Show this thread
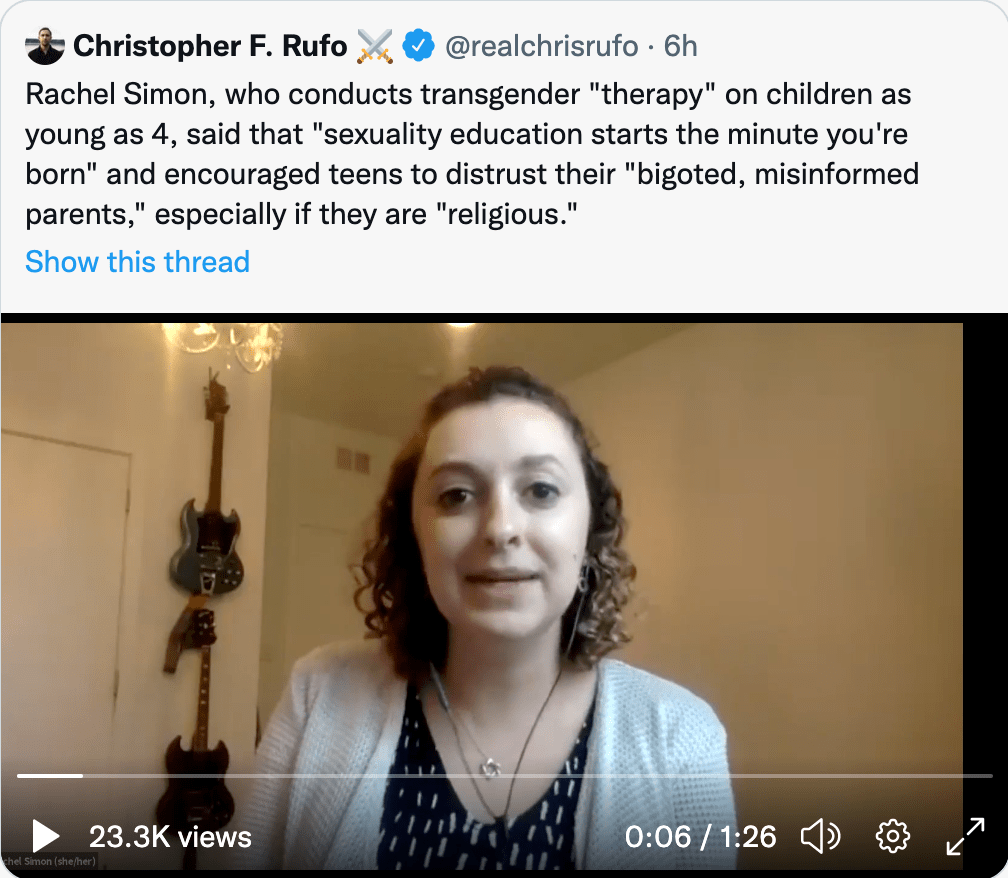This screenshot has width=1008, height=878. (137, 262)
